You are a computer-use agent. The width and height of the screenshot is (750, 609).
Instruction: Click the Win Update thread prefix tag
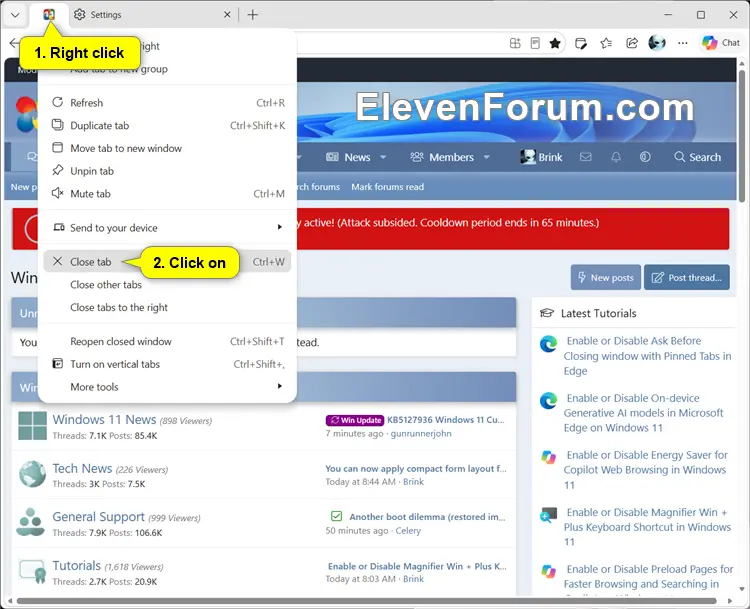[355, 420]
